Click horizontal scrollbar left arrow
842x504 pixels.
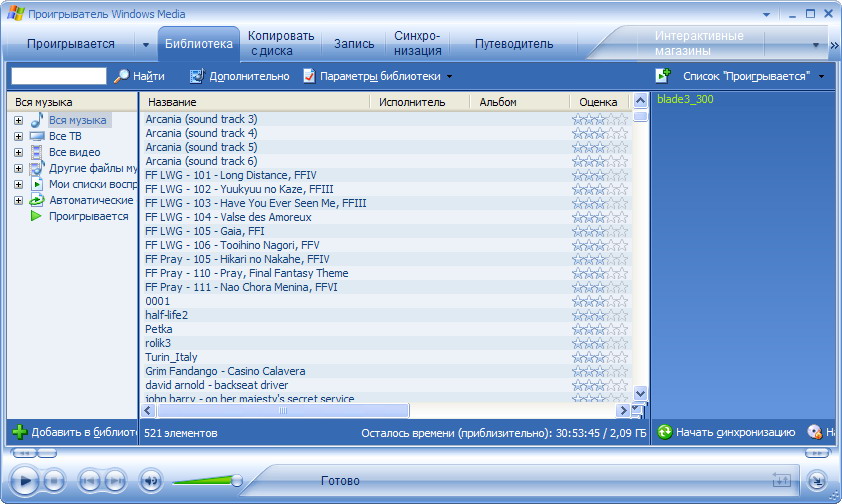(148, 411)
